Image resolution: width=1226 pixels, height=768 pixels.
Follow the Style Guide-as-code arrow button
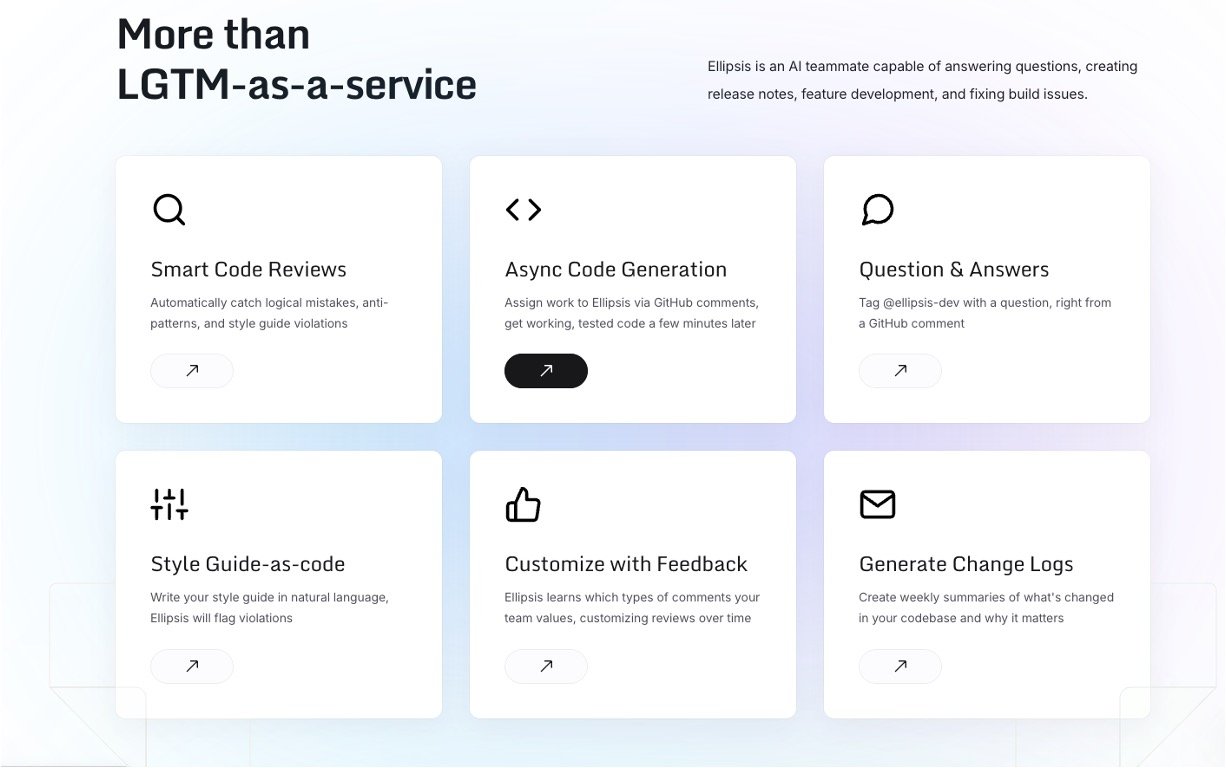pos(192,666)
